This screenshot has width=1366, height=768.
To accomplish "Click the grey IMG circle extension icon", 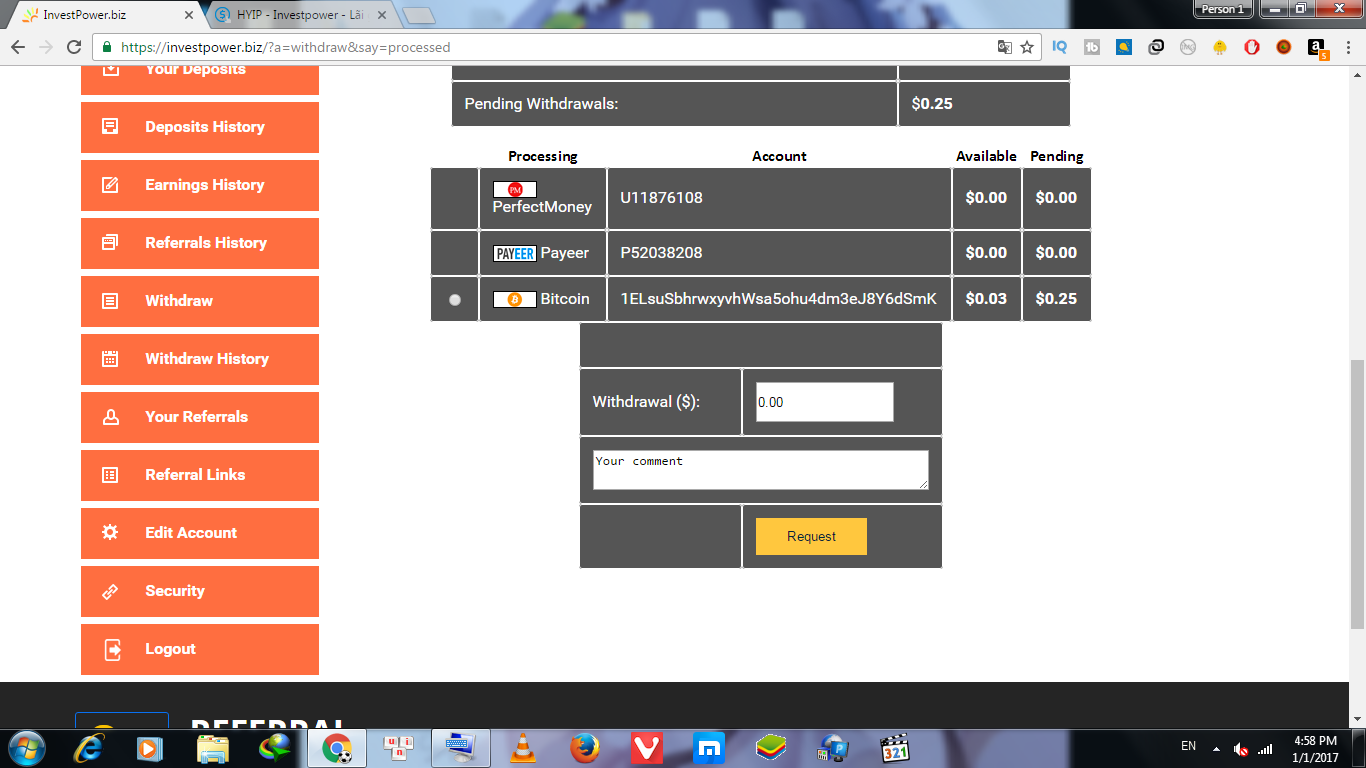I will (1188, 47).
